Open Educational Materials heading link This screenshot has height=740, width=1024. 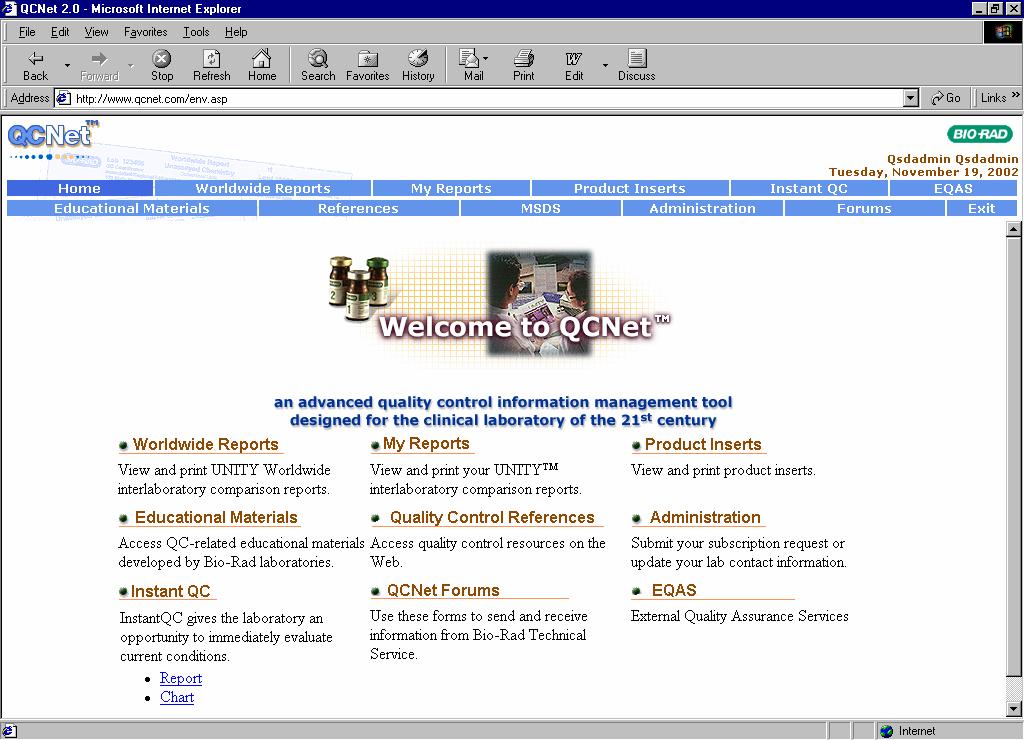(216, 517)
